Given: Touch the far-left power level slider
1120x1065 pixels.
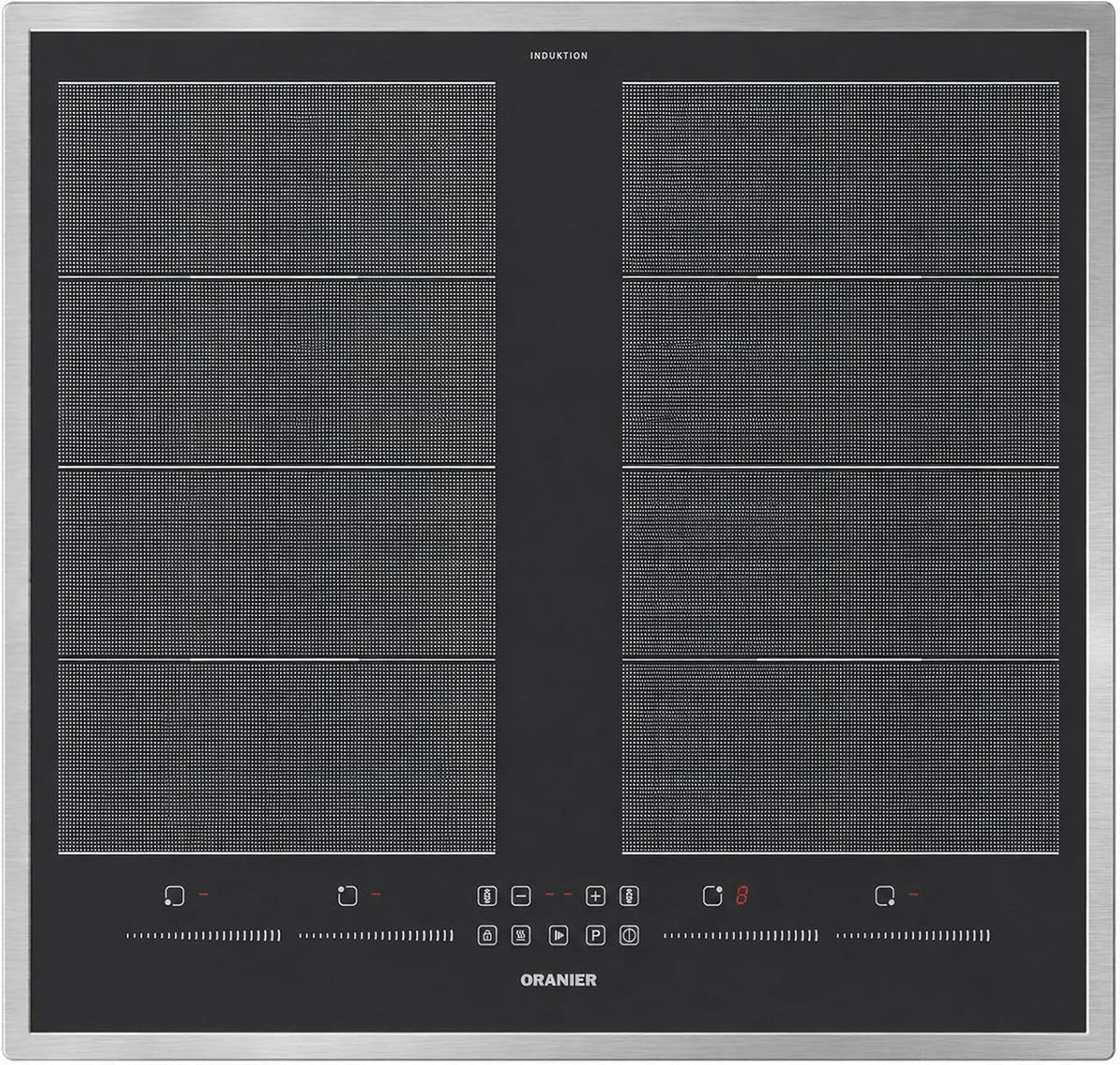Looking at the screenshot, I should click(x=203, y=935).
